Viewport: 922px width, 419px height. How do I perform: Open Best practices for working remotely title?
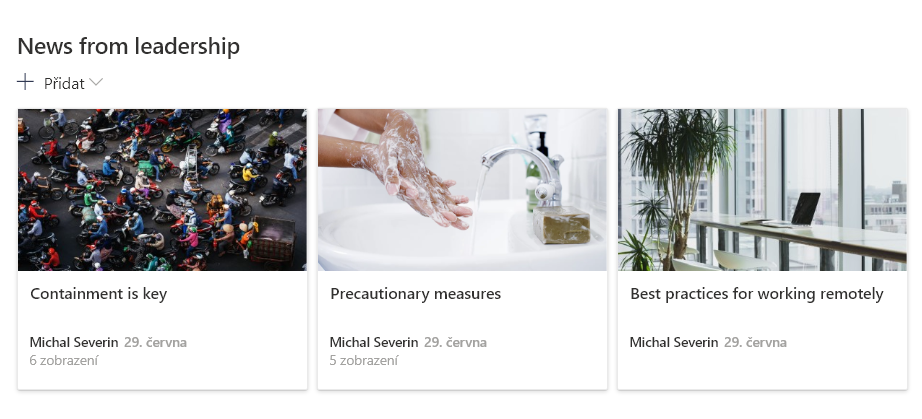pos(757,294)
